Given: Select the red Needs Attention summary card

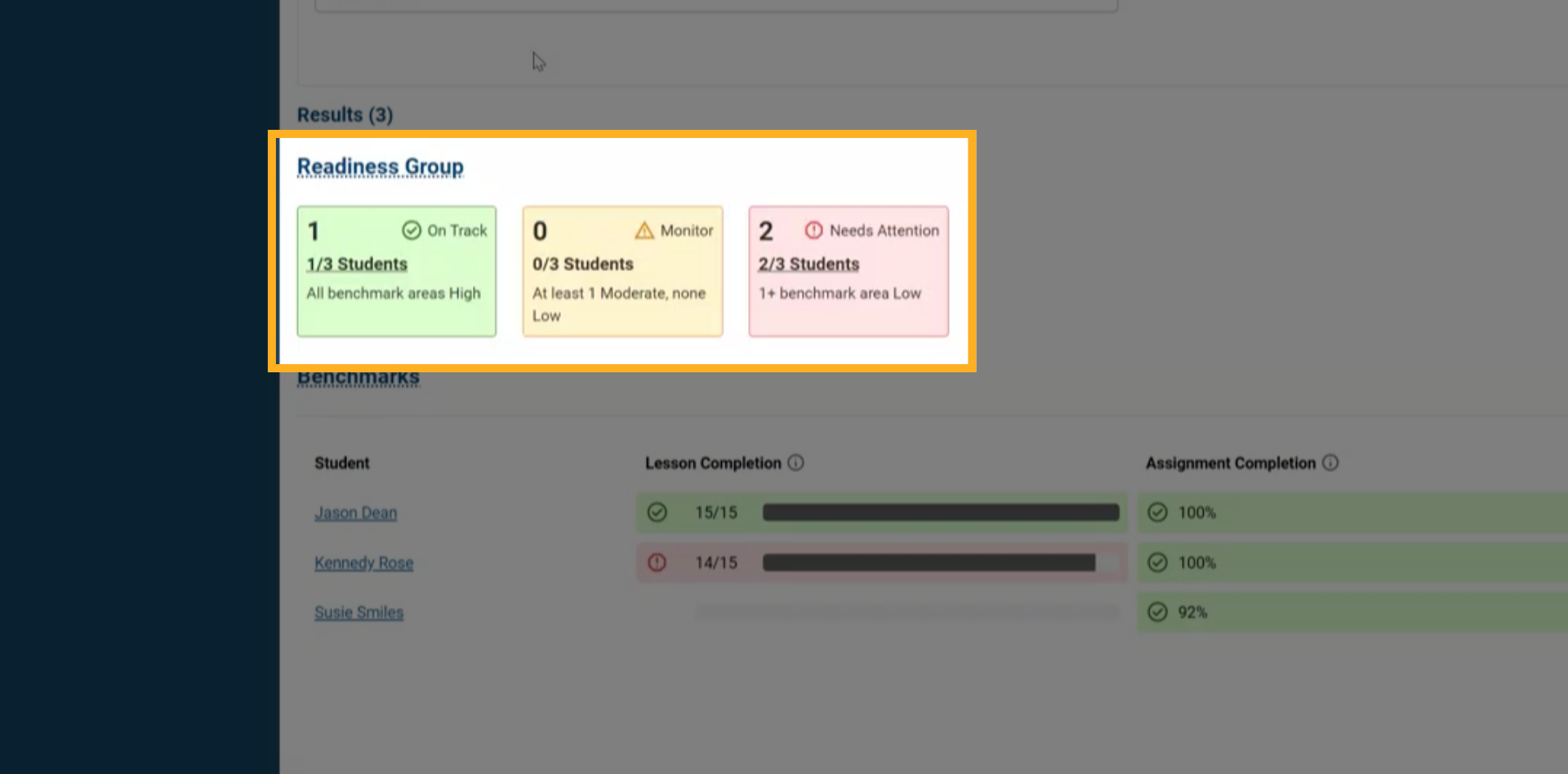Looking at the screenshot, I should click(x=848, y=271).
